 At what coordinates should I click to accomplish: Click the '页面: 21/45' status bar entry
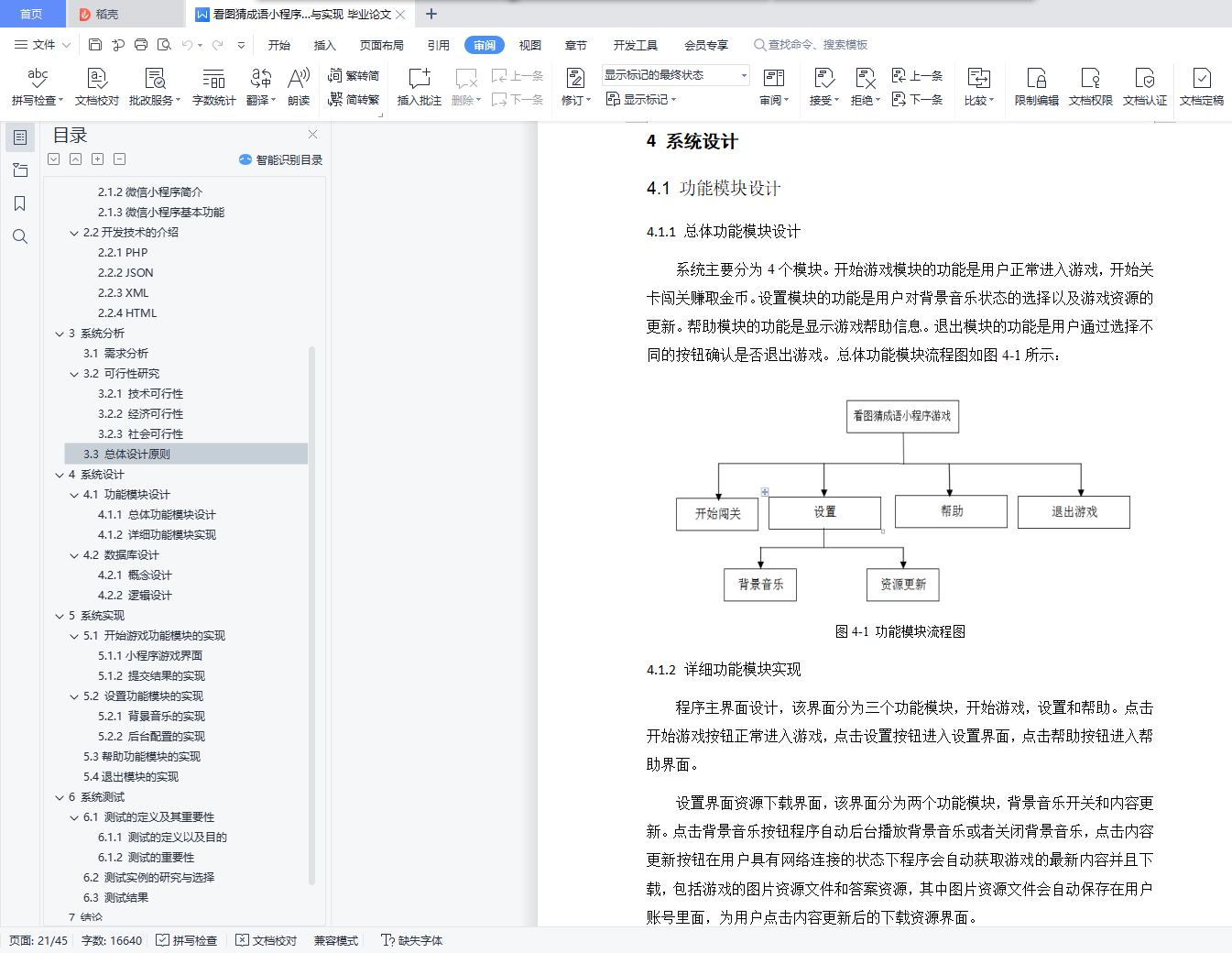click(38, 940)
